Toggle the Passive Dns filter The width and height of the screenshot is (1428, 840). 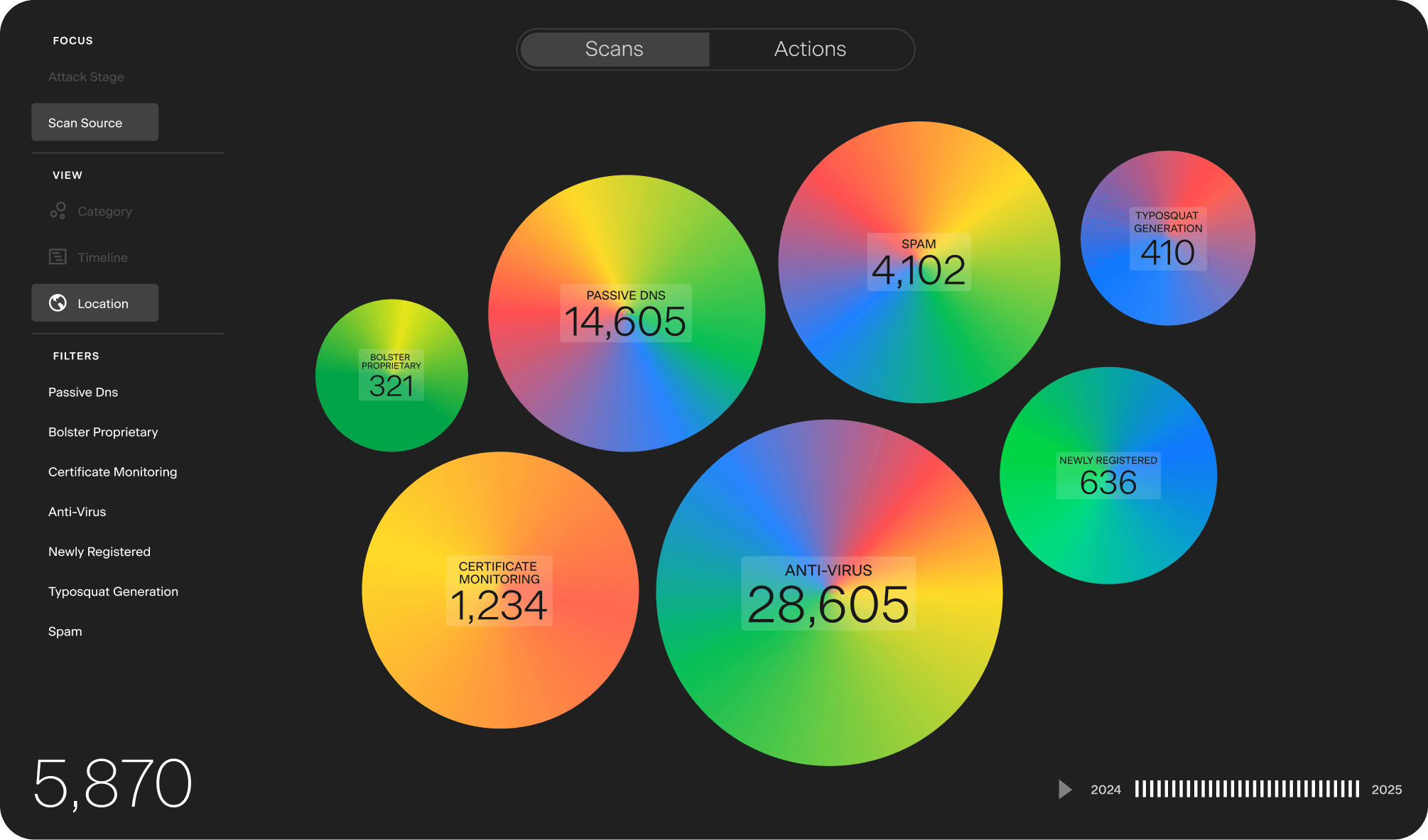[83, 392]
